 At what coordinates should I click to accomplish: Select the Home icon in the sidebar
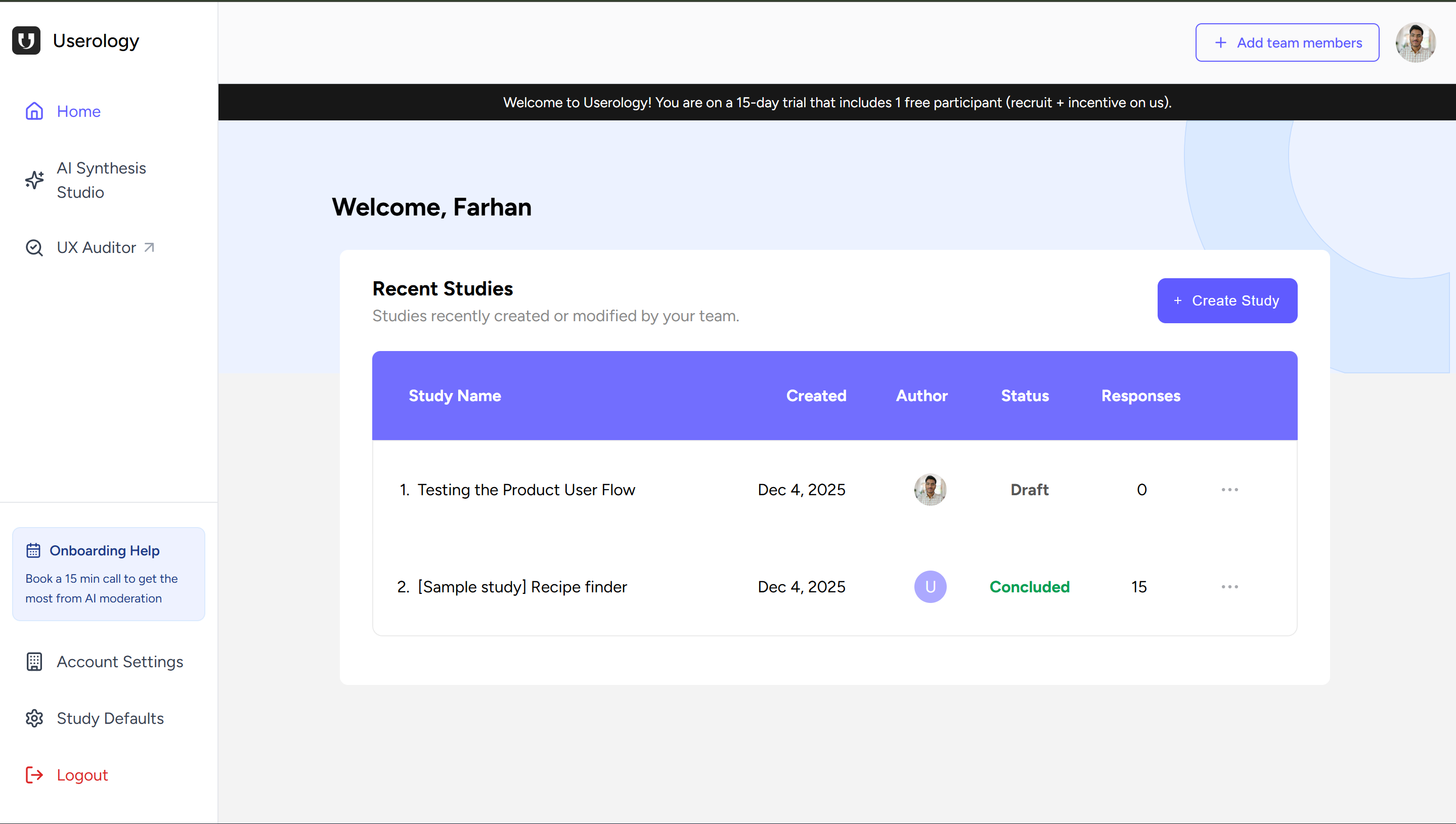[x=34, y=111]
